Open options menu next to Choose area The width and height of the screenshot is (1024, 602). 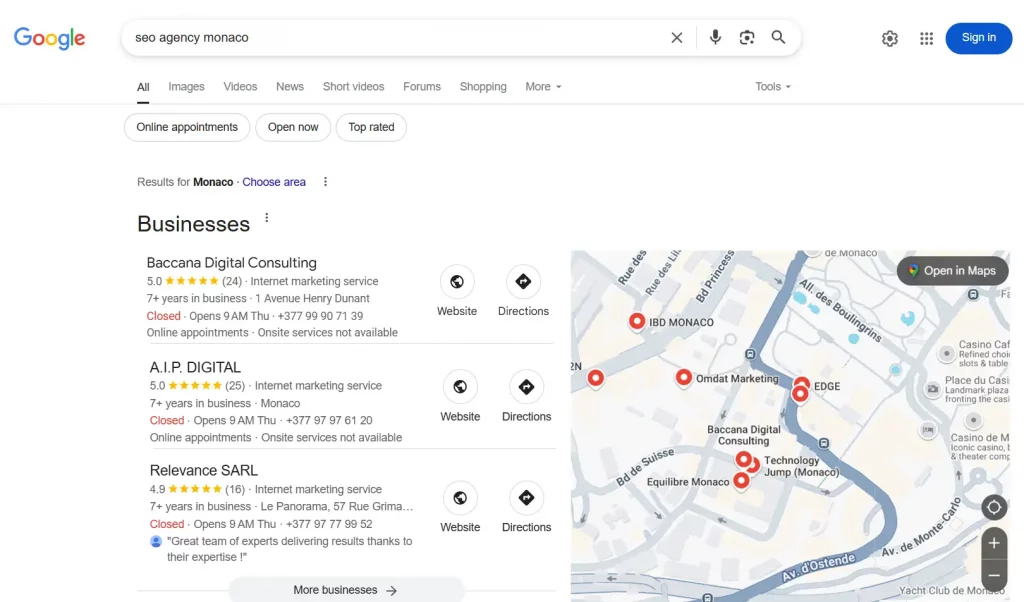pos(325,182)
